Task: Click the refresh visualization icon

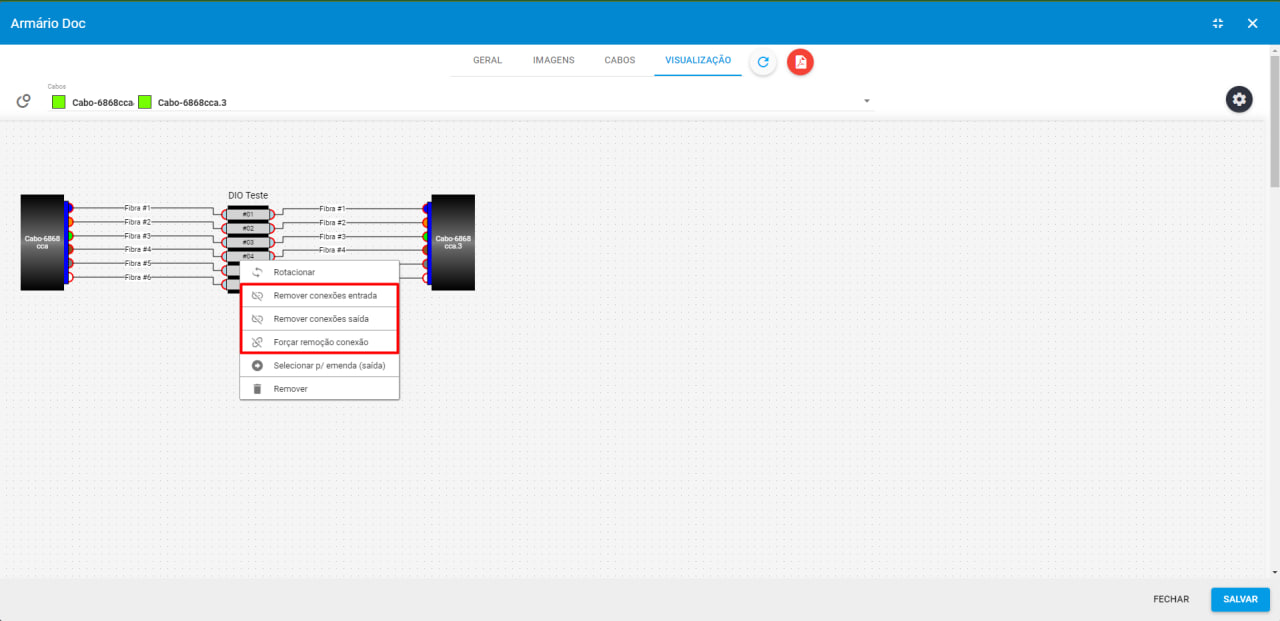Action: [763, 62]
